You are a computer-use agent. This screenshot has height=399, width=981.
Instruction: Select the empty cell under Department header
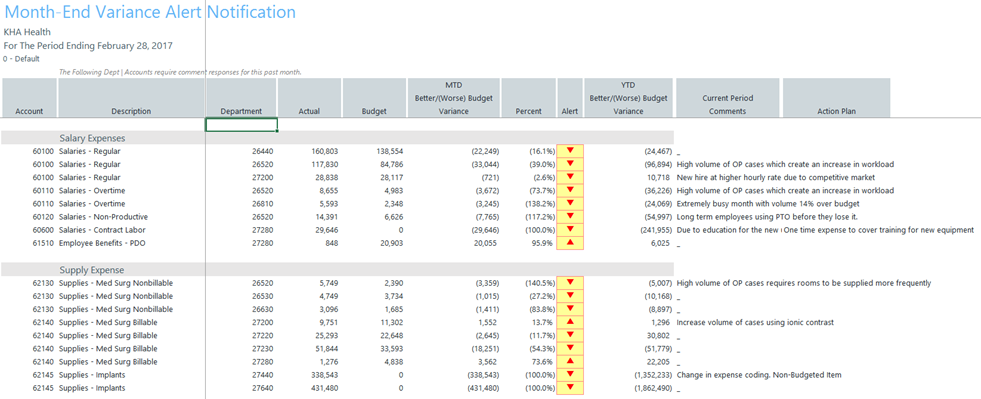tap(241, 125)
